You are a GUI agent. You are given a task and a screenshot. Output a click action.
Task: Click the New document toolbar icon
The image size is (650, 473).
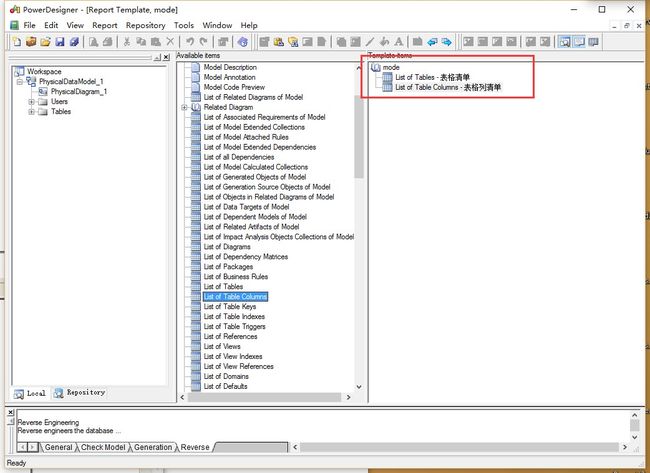point(17,42)
